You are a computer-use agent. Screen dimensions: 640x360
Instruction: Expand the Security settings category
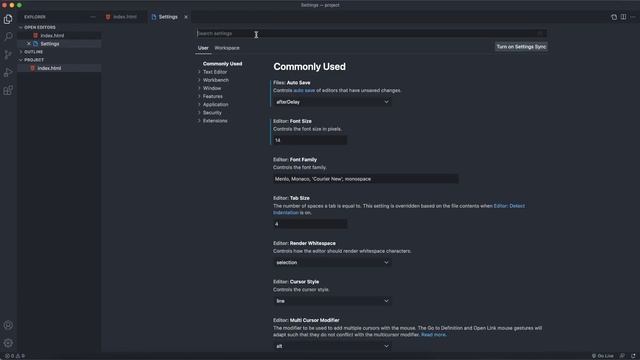pos(212,113)
